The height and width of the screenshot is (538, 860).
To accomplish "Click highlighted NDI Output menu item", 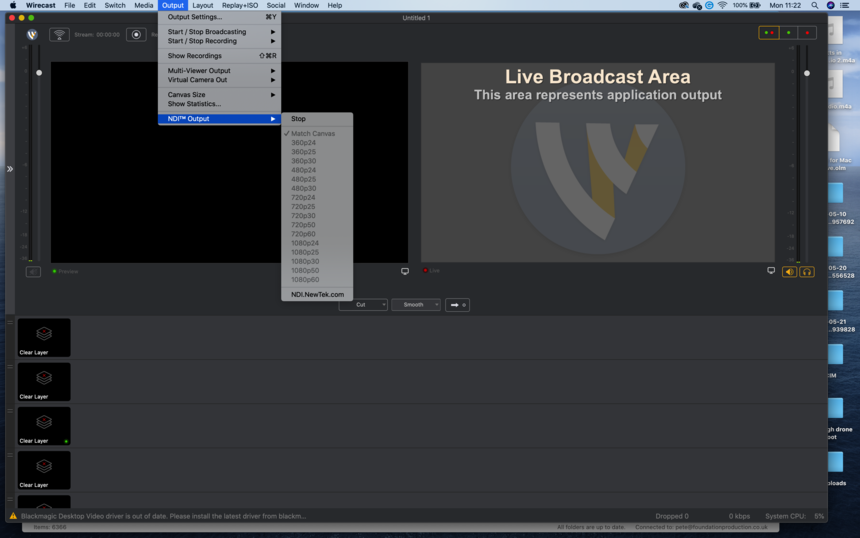I will point(219,118).
